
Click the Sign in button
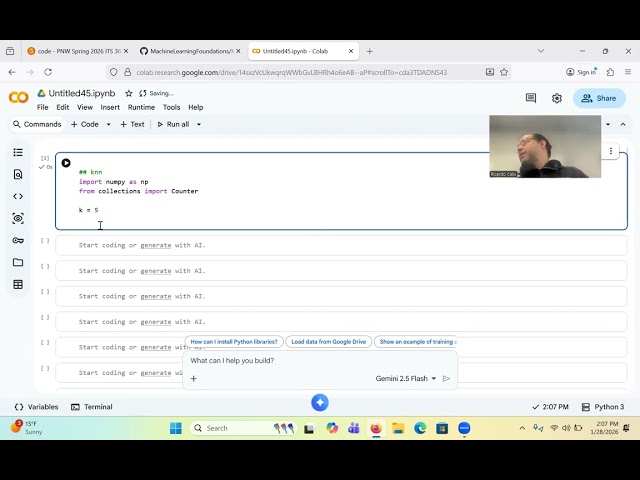[x=581, y=72]
